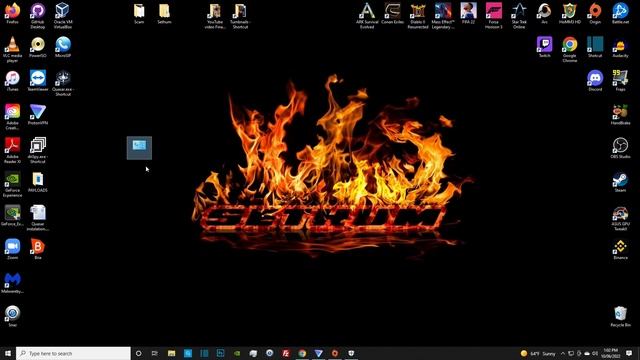Image resolution: width=640 pixels, height=360 pixels.
Task: Launch Star Trek Online
Action: pos(519,16)
